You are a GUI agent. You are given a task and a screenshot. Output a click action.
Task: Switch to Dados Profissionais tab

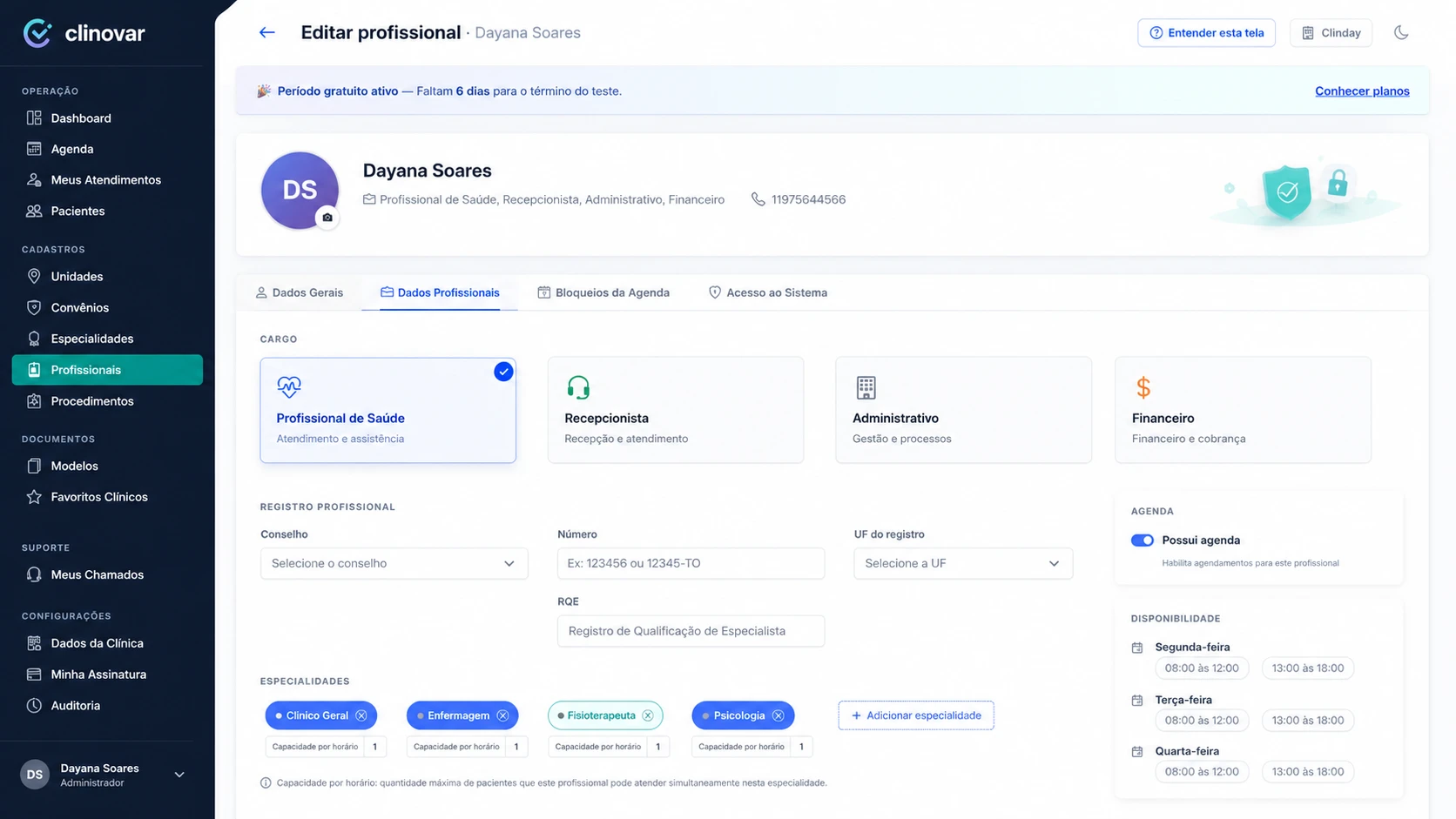click(x=440, y=292)
